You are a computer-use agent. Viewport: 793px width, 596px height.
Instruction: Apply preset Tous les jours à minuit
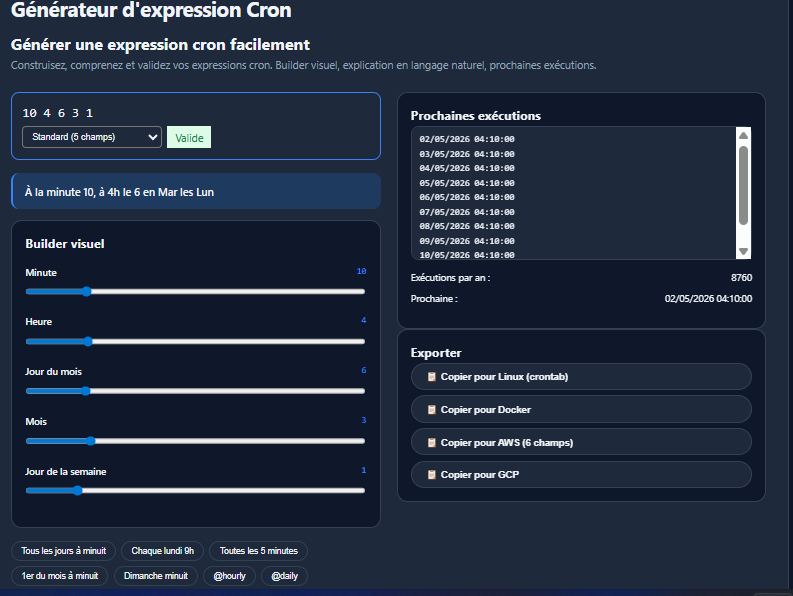(x=64, y=551)
